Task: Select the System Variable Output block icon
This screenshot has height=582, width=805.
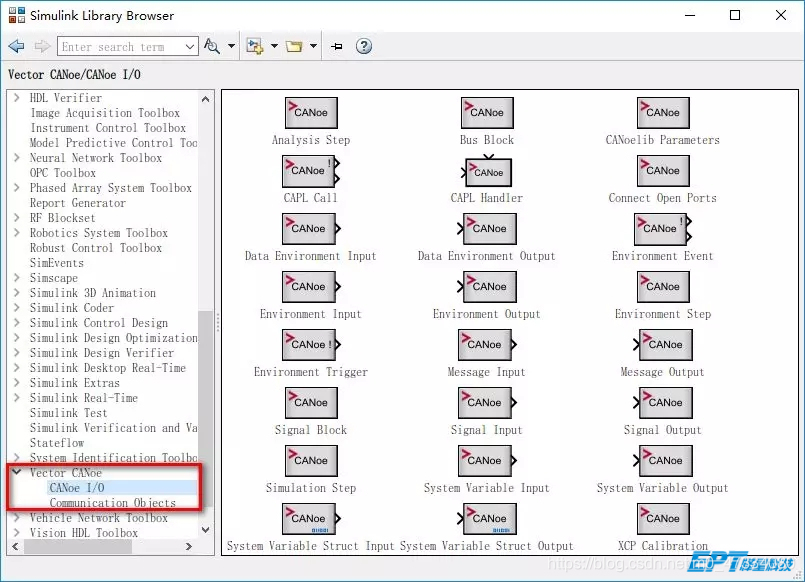Action: (x=662, y=461)
